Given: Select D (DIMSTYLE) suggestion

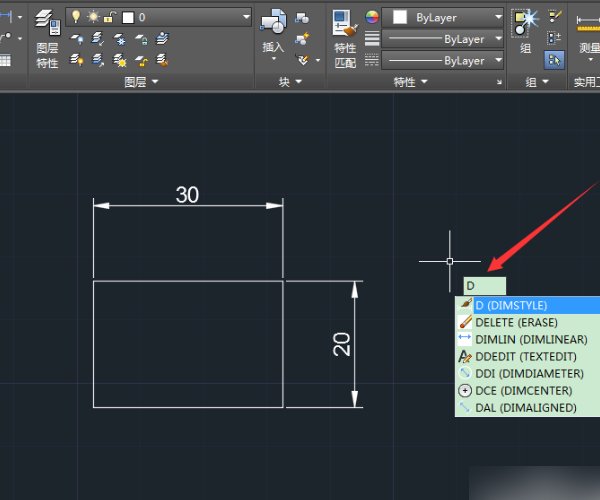Looking at the screenshot, I should coord(528,305).
